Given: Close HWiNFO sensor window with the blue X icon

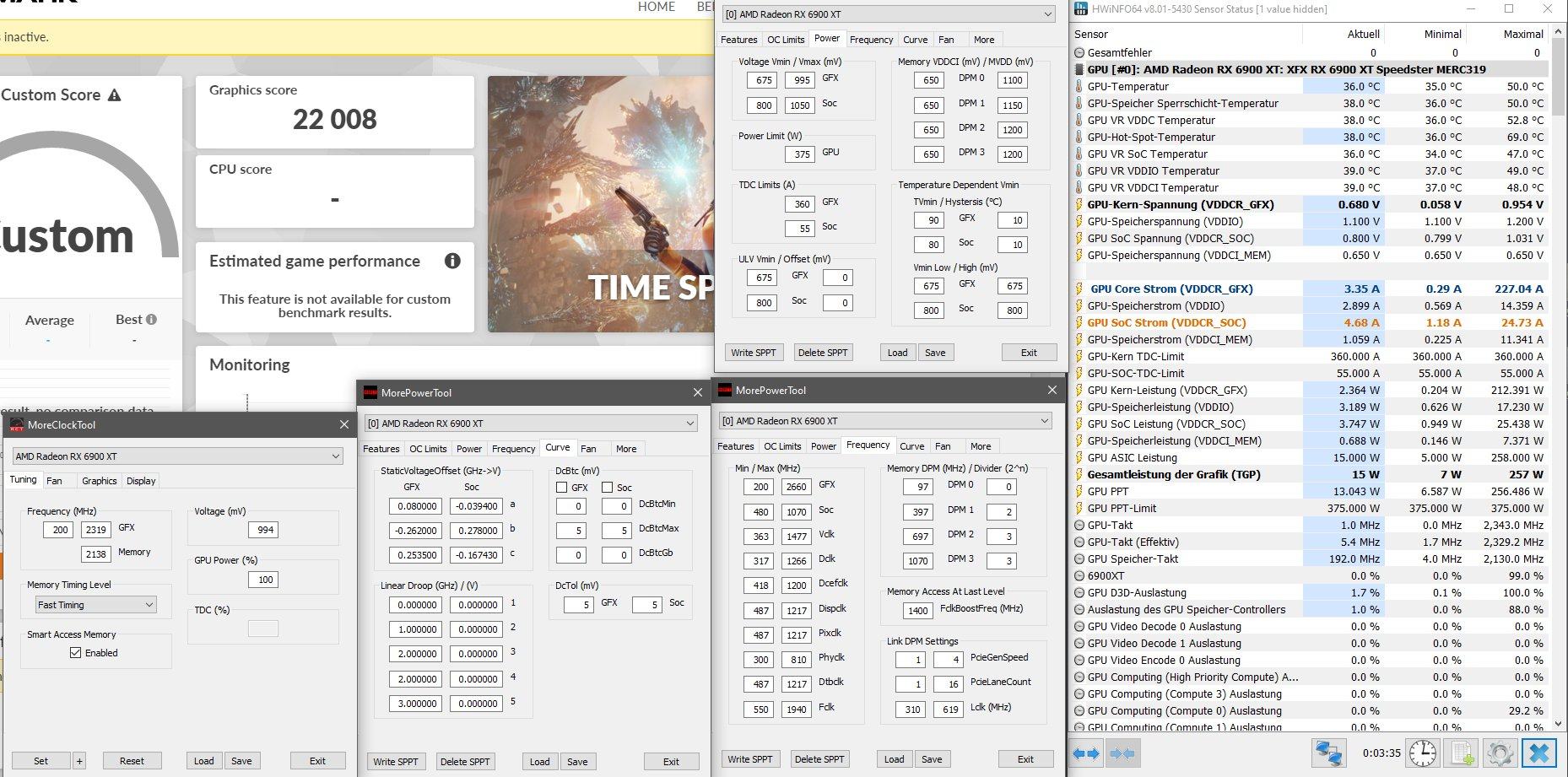Looking at the screenshot, I should (1539, 753).
